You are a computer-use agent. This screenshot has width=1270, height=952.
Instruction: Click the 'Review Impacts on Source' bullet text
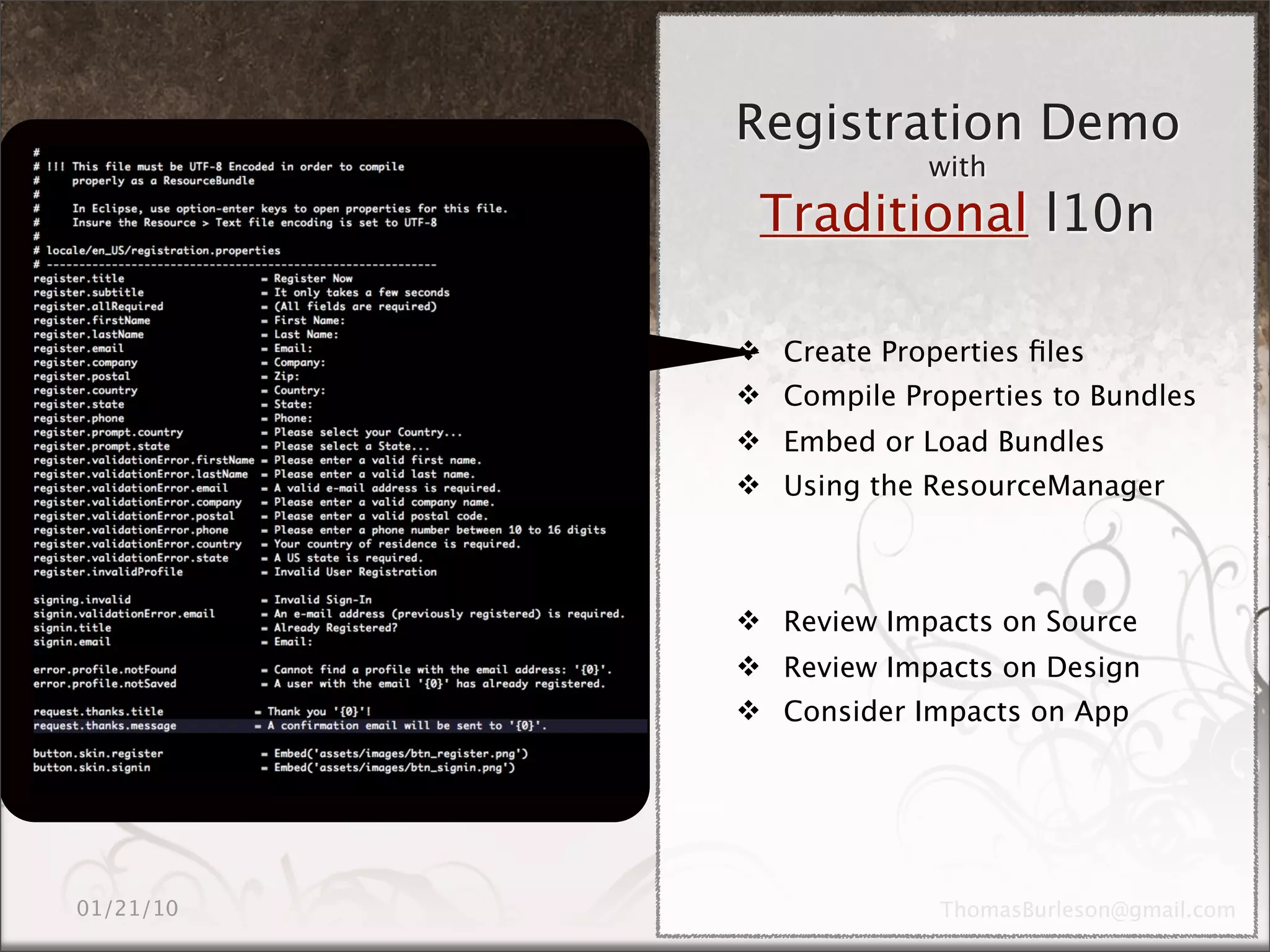pos(960,622)
